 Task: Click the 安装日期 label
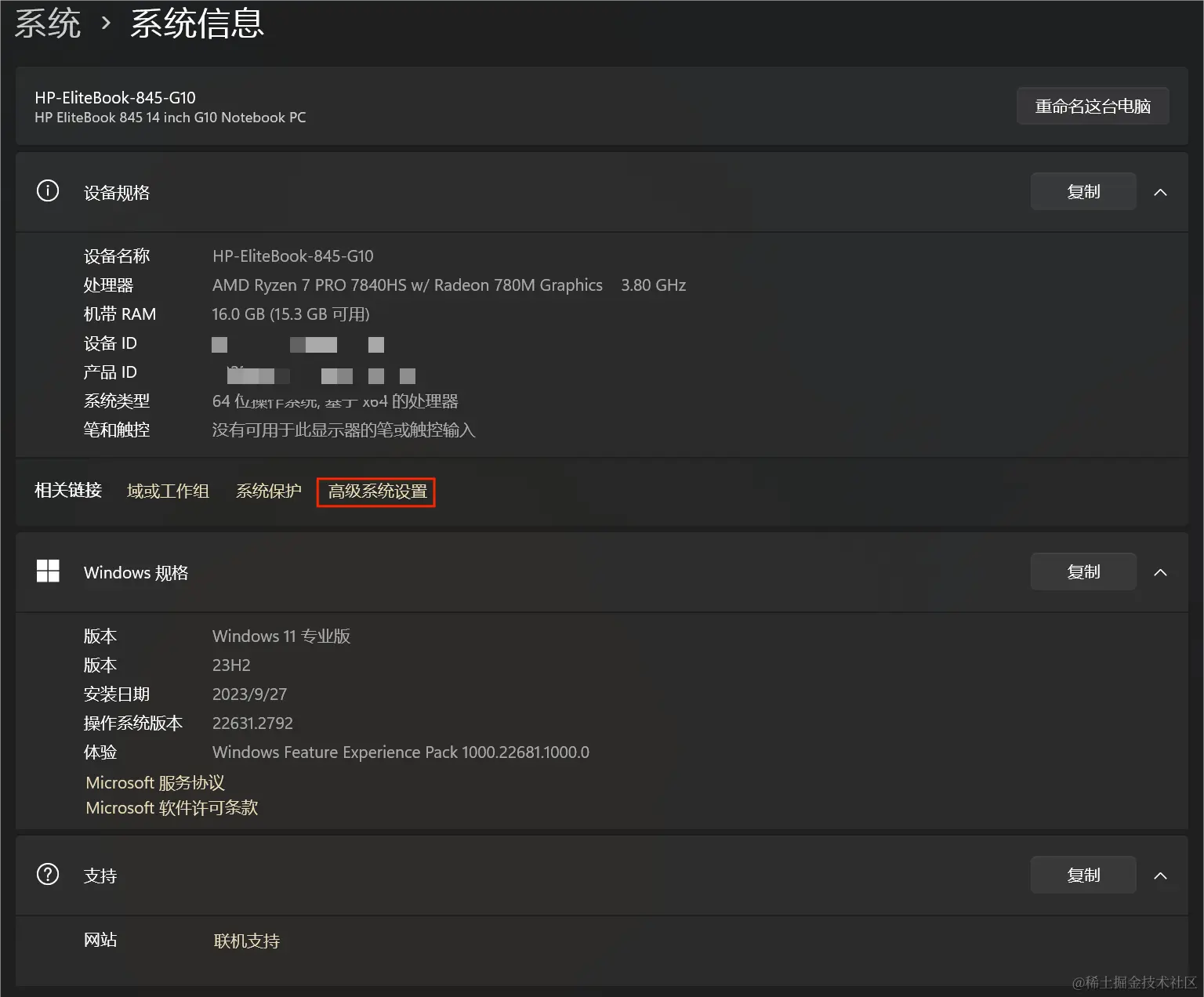tap(117, 694)
